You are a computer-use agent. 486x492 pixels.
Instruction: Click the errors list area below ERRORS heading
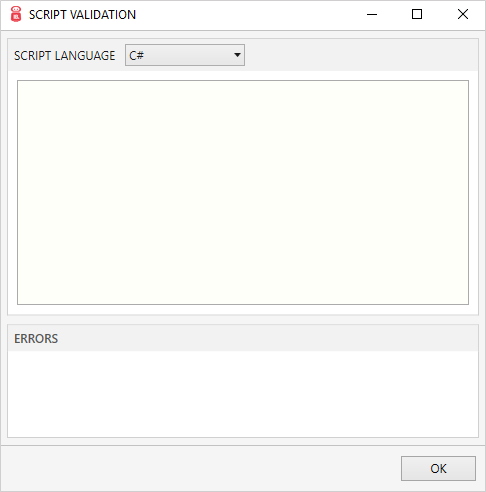point(243,394)
